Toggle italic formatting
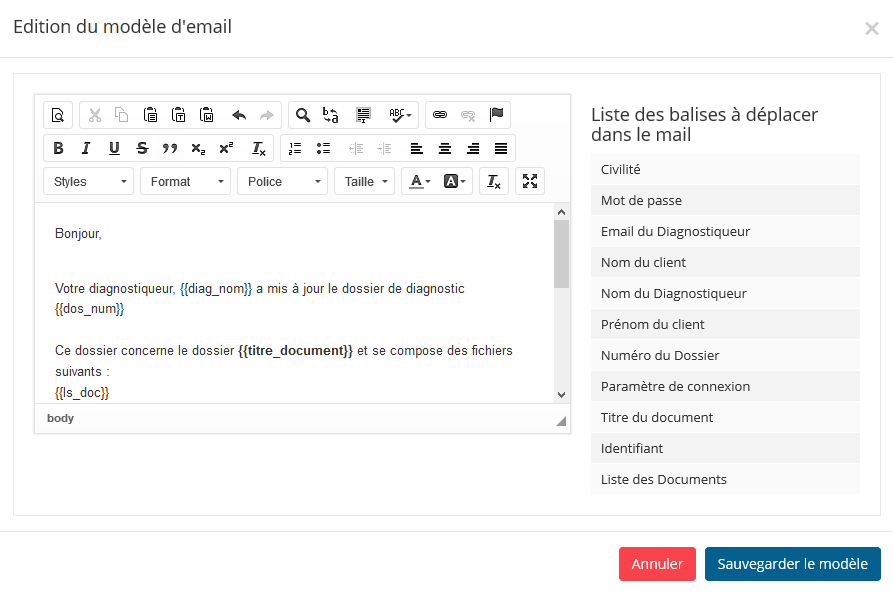Viewport: 893px width, 594px height. [x=86, y=149]
